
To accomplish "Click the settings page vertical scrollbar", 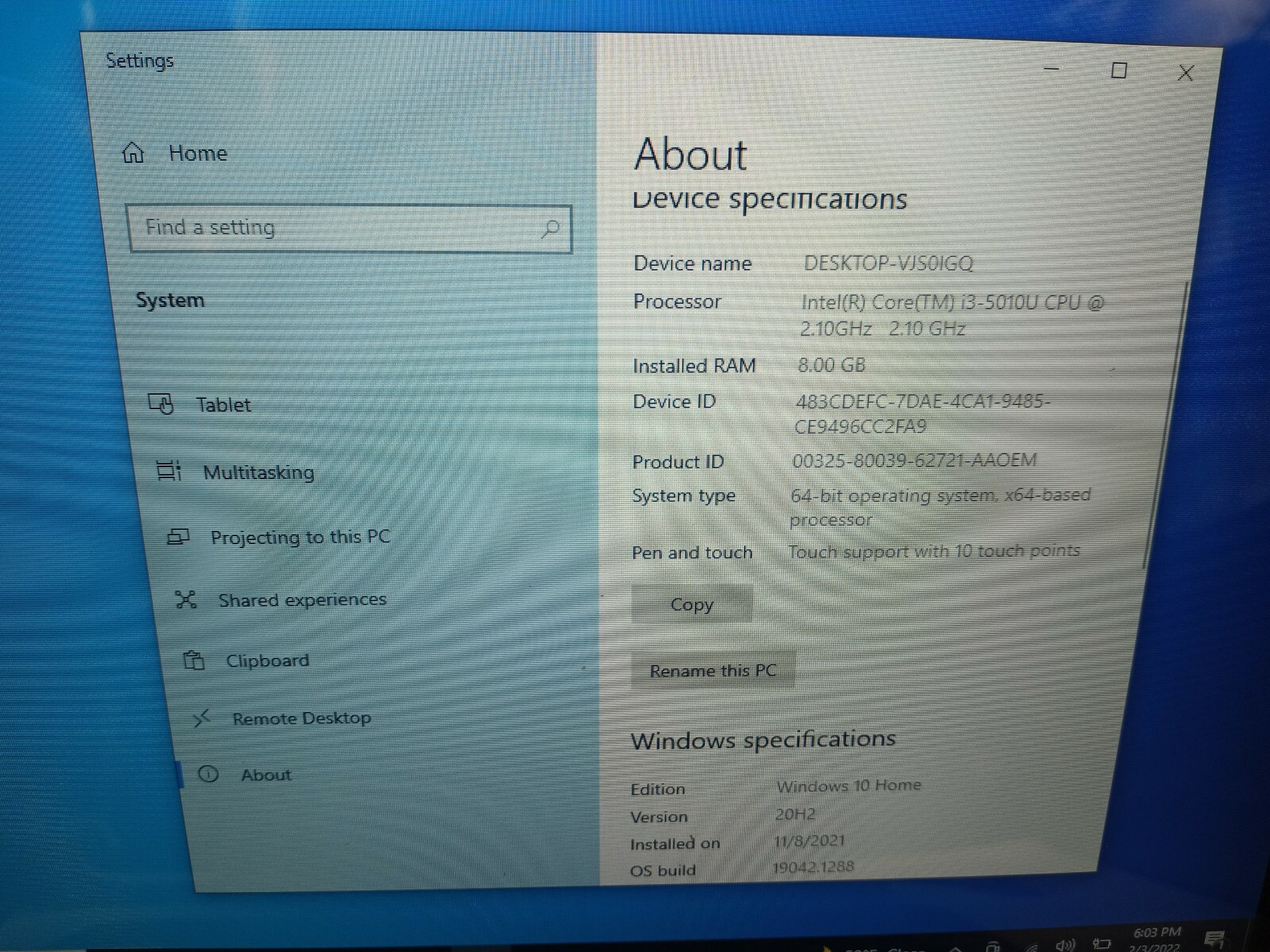I will [x=1165, y=424].
